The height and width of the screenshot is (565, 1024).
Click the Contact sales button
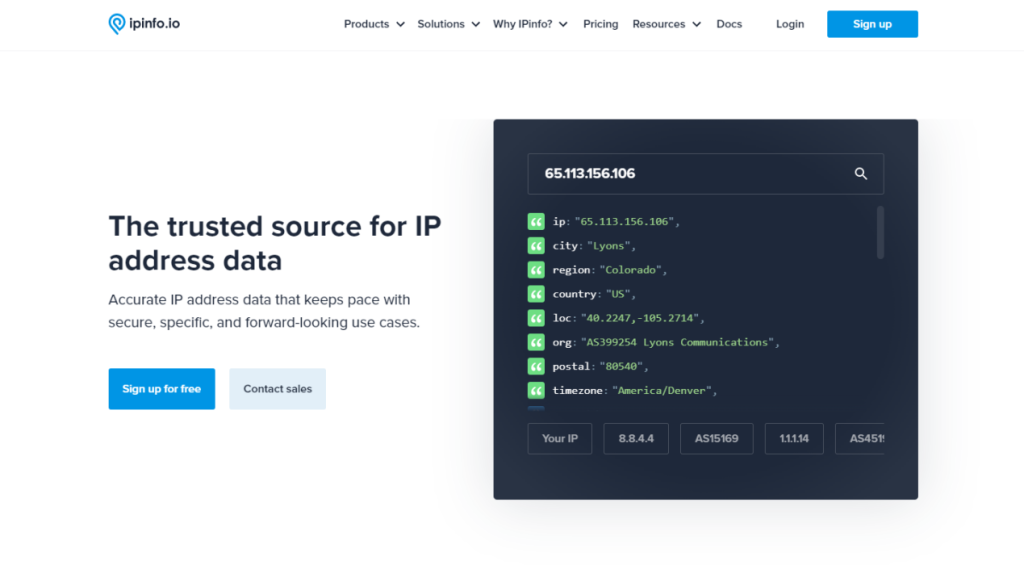click(277, 389)
